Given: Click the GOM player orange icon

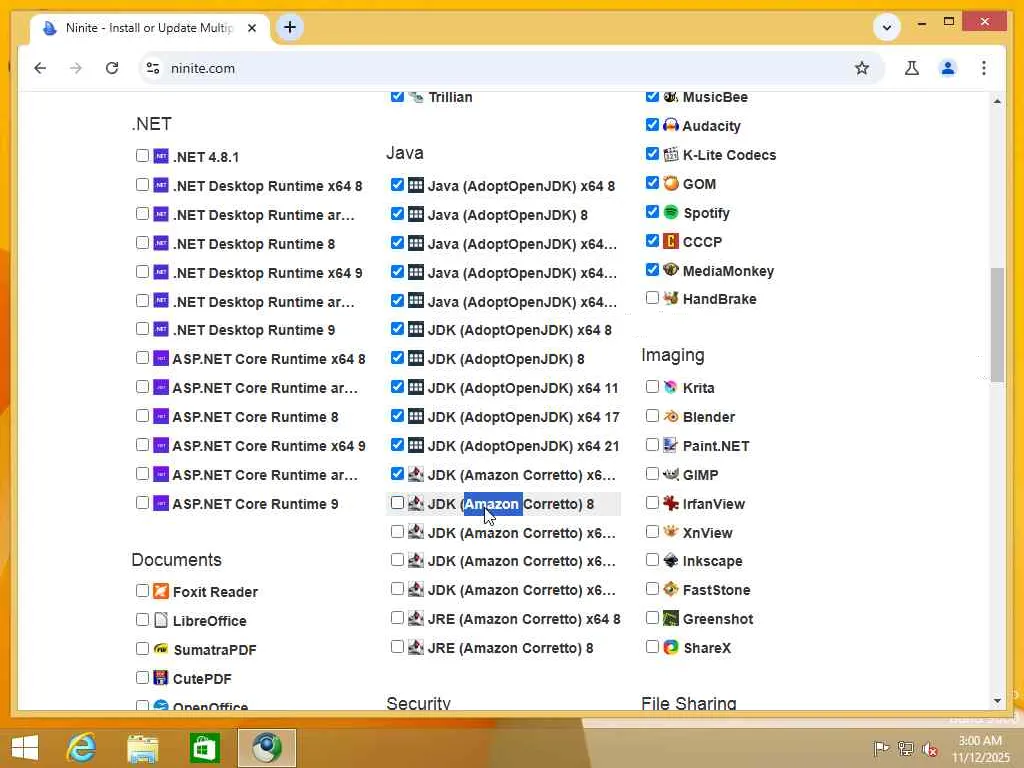Looking at the screenshot, I should tap(671, 183).
